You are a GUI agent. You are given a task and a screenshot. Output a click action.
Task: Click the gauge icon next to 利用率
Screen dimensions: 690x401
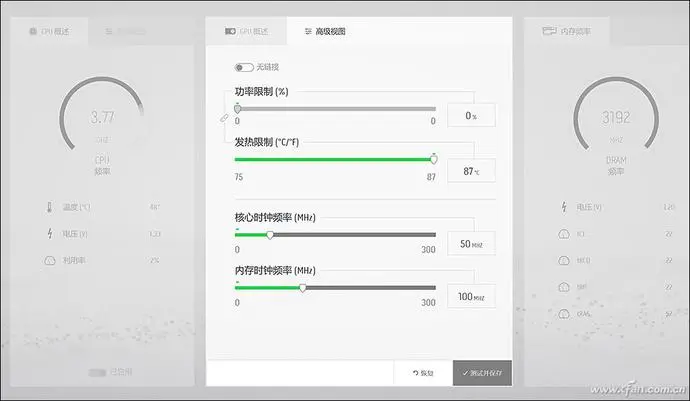[x=50, y=261]
